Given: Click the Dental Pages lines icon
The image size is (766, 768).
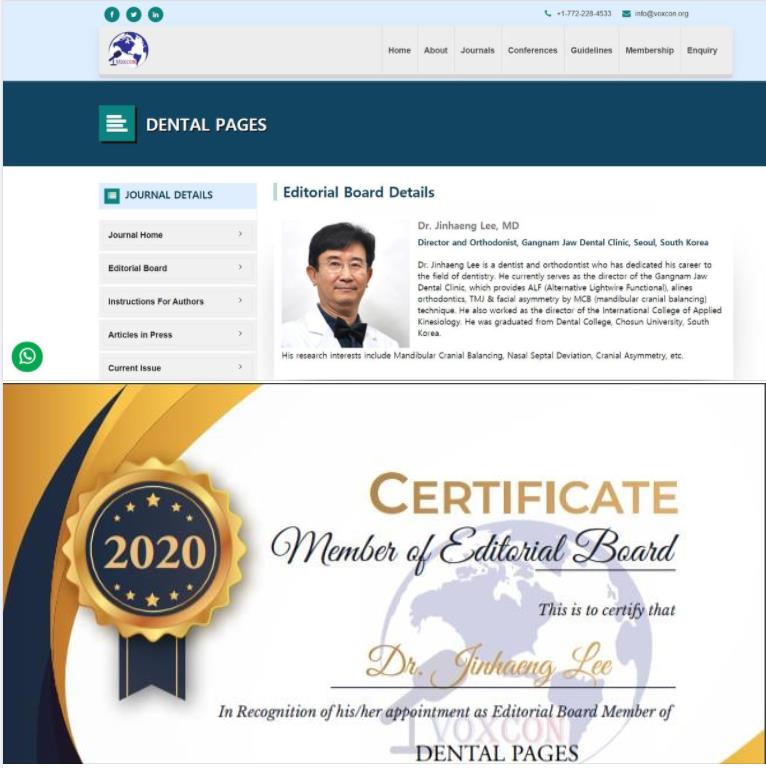Looking at the screenshot, I should coord(117,123).
